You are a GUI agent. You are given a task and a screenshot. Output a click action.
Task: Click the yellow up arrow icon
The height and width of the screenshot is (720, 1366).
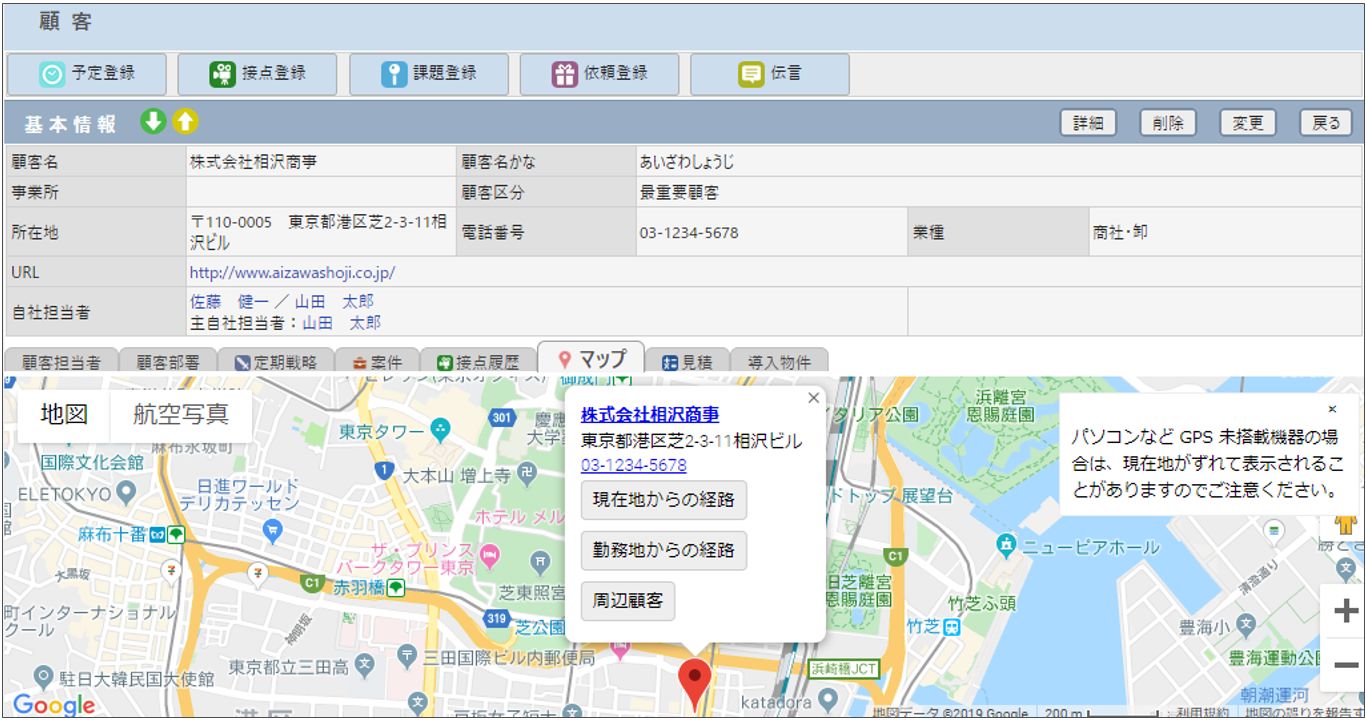(x=185, y=122)
